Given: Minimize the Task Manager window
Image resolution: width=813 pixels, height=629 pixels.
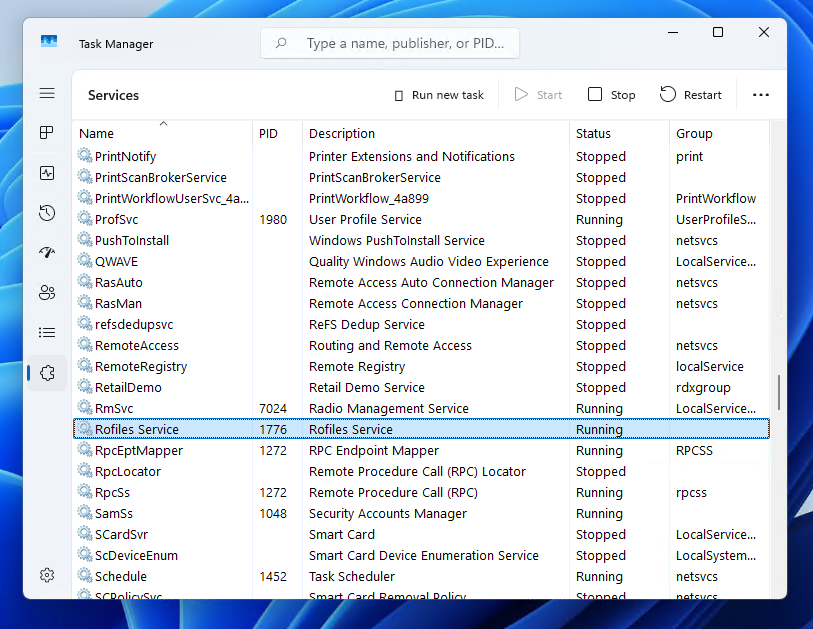Looking at the screenshot, I should click(673, 32).
